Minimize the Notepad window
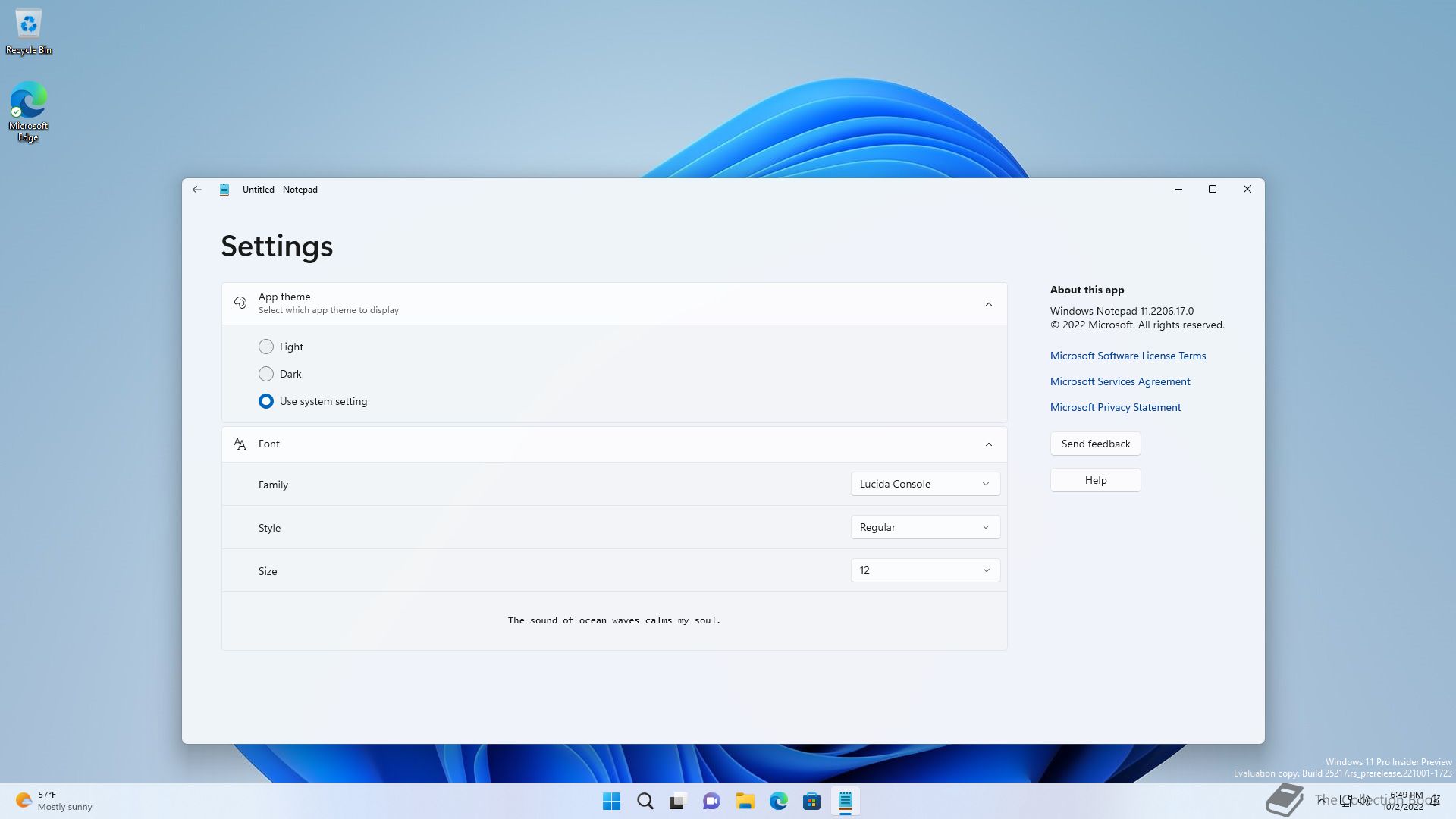The image size is (1456, 819). (x=1178, y=190)
